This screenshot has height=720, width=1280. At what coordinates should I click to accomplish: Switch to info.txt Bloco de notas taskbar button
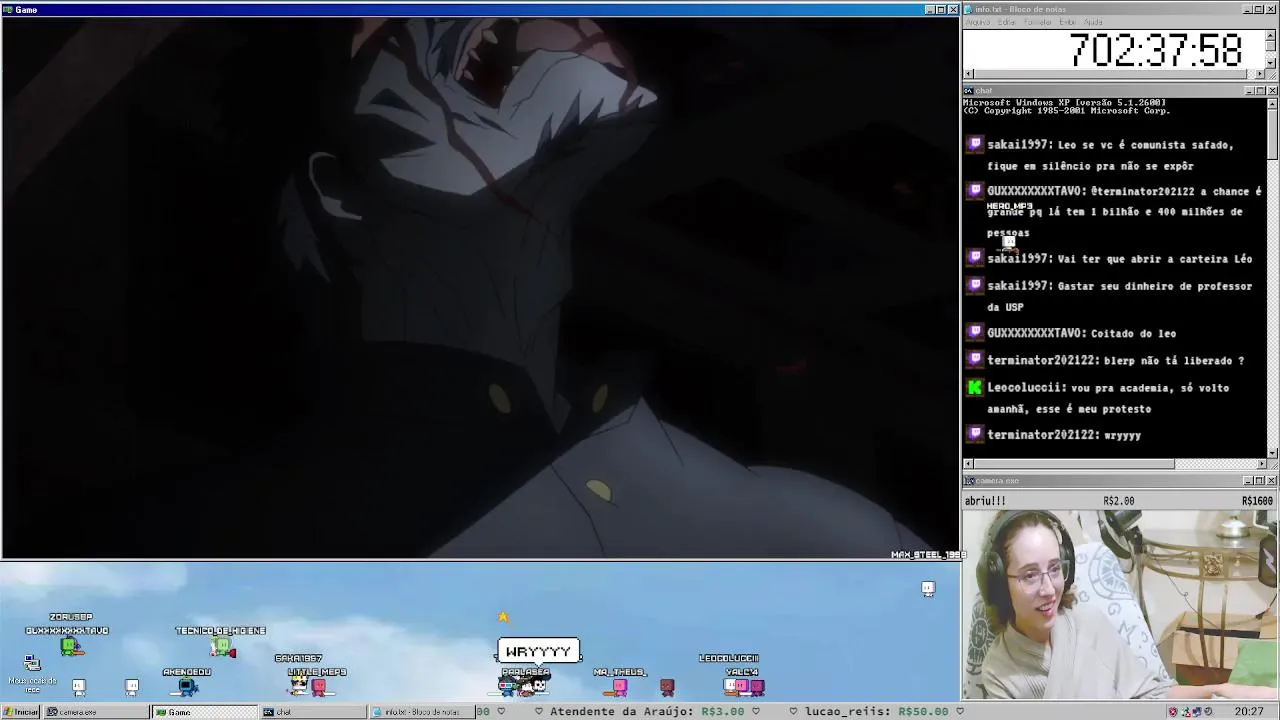click(x=420, y=712)
